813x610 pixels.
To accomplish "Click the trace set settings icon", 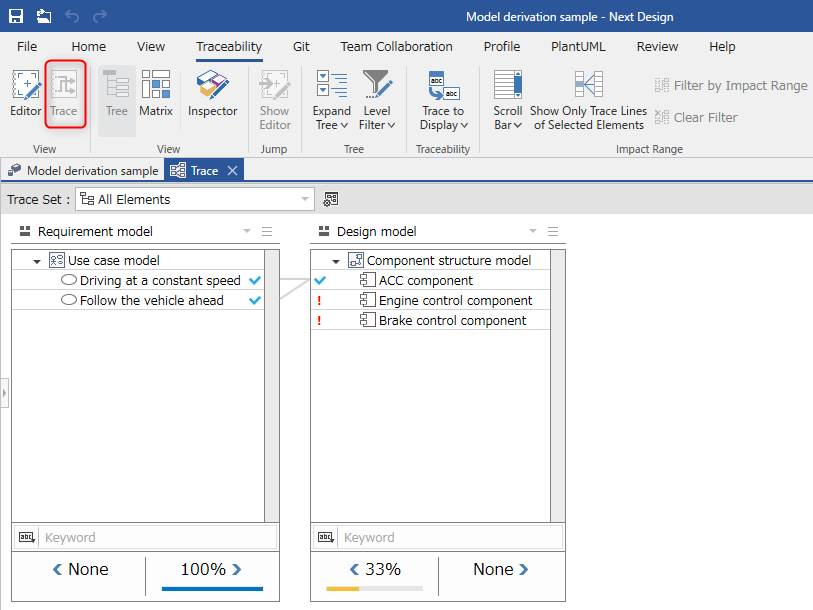I will click(x=331, y=199).
